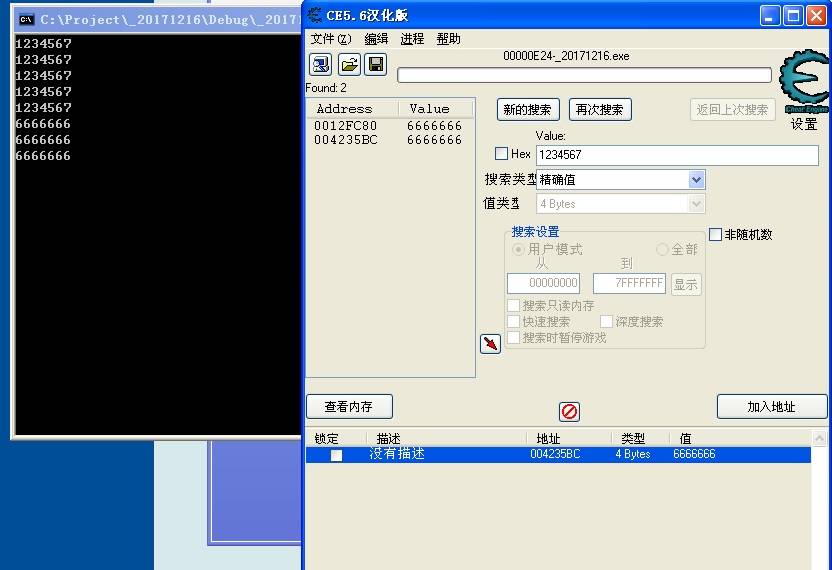Screen dimensions: 832x570
Task: Click the red arrow add-to-list icon
Action: point(490,344)
